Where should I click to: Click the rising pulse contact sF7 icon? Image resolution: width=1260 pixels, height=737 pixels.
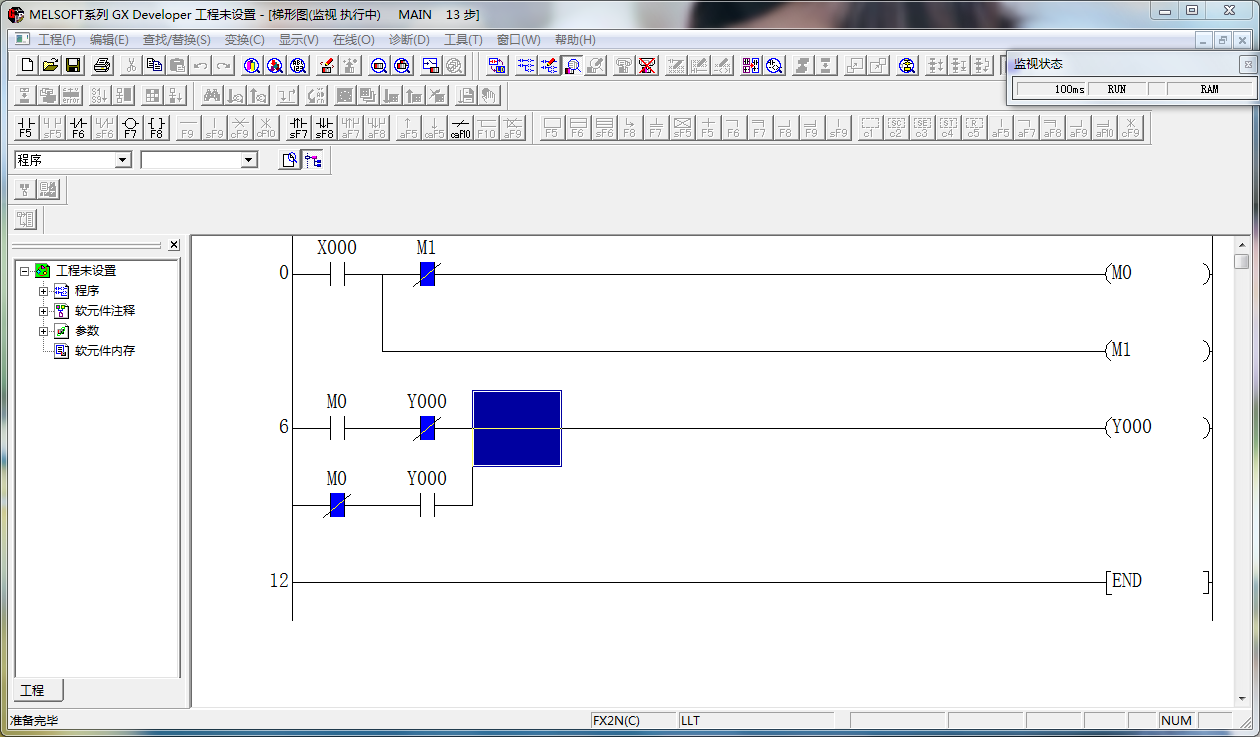coord(298,127)
